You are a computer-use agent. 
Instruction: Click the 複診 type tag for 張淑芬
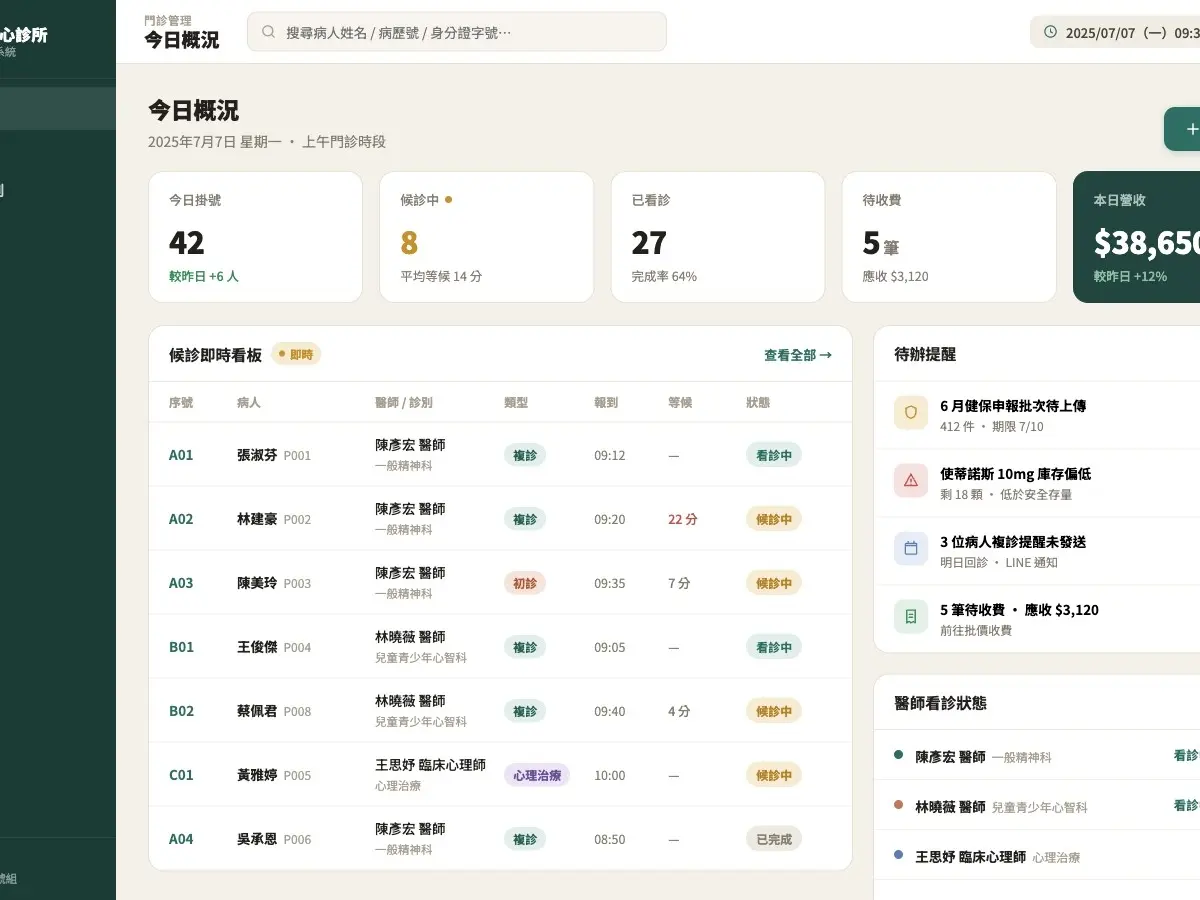click(x=525, y=455)
